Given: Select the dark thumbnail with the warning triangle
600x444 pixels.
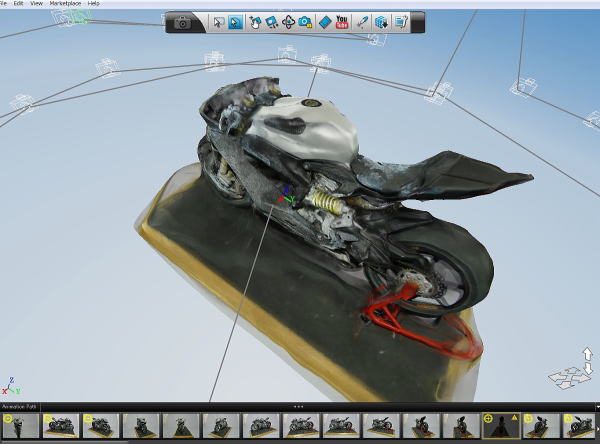Looking at the screenshot, I should (501, 425).
